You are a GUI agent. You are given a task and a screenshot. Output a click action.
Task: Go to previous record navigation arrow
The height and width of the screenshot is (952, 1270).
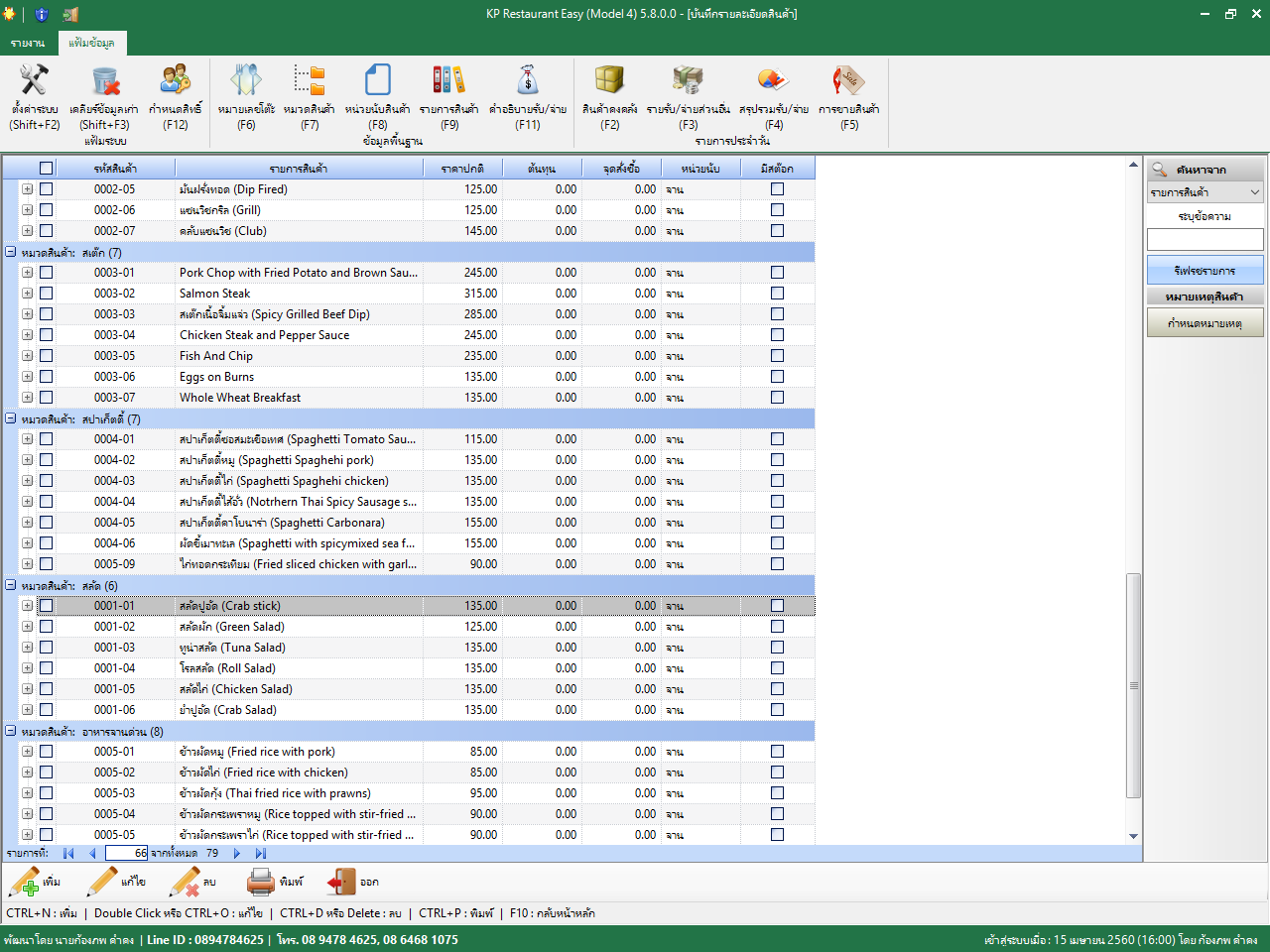tap(92, 853)
